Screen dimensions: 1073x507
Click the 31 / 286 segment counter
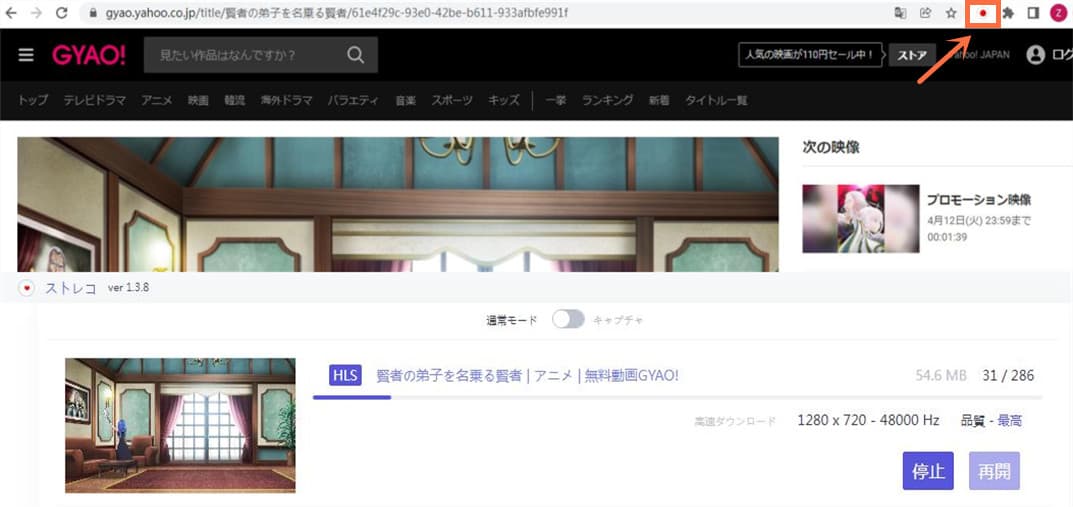(x=1008, y=375)
